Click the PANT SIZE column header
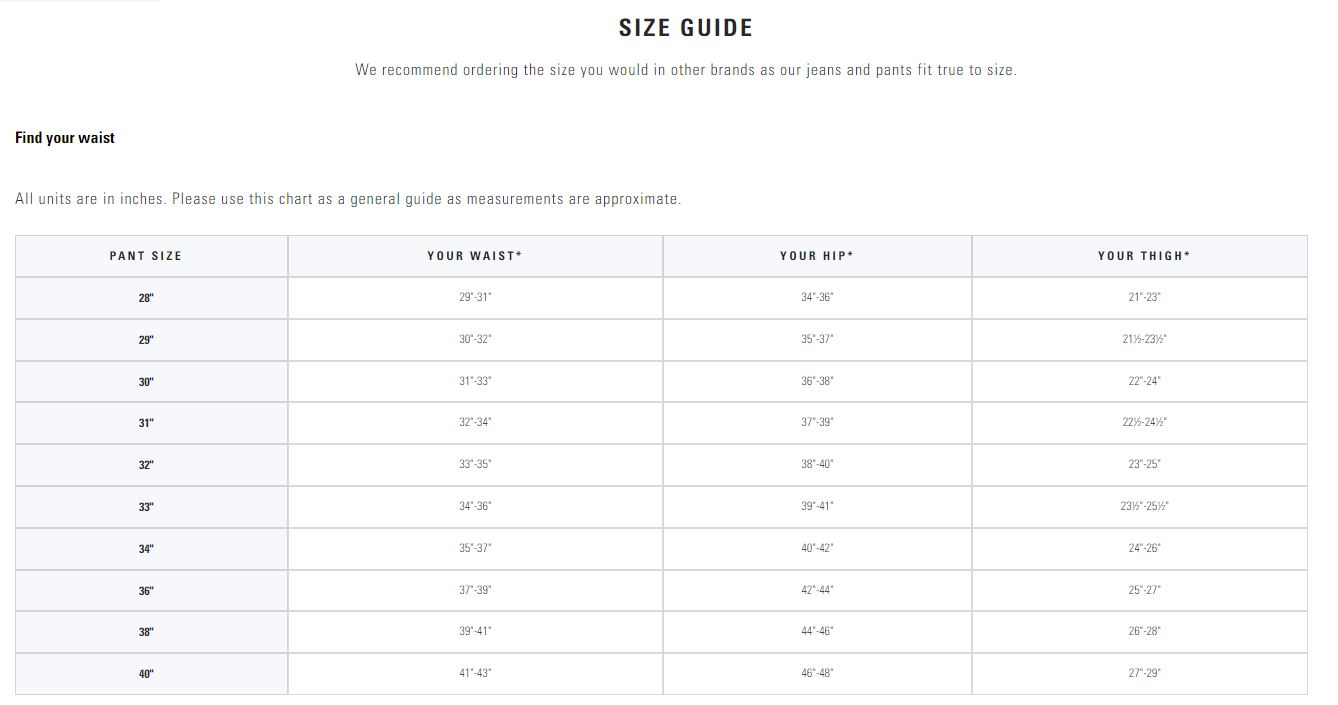1338x705 pixels. (x=146, y=256)
